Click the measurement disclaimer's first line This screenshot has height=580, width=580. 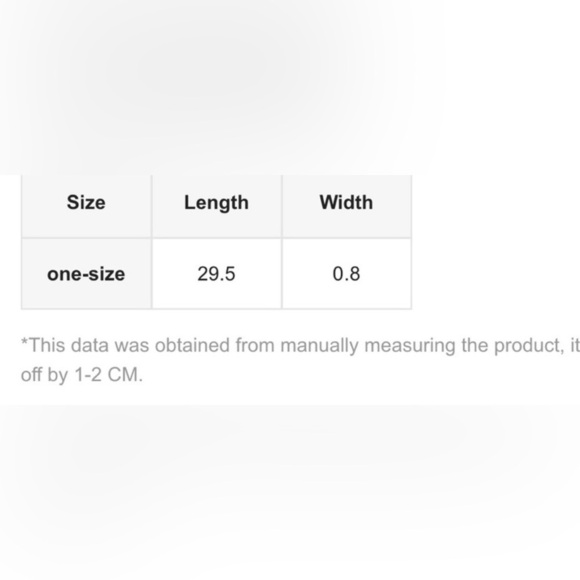click(300, 346)
